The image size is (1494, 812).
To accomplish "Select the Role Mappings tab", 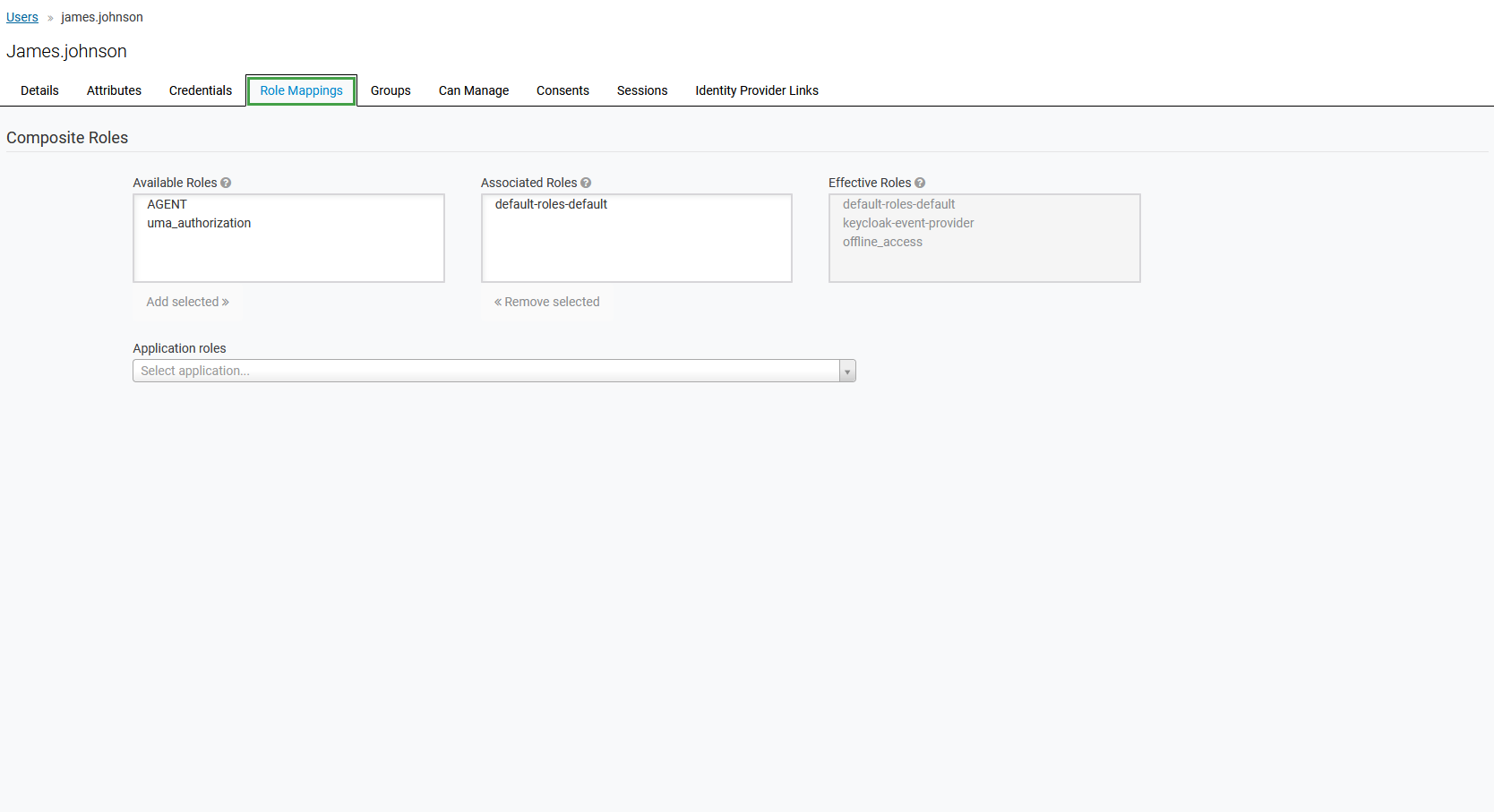I will 301,90.
